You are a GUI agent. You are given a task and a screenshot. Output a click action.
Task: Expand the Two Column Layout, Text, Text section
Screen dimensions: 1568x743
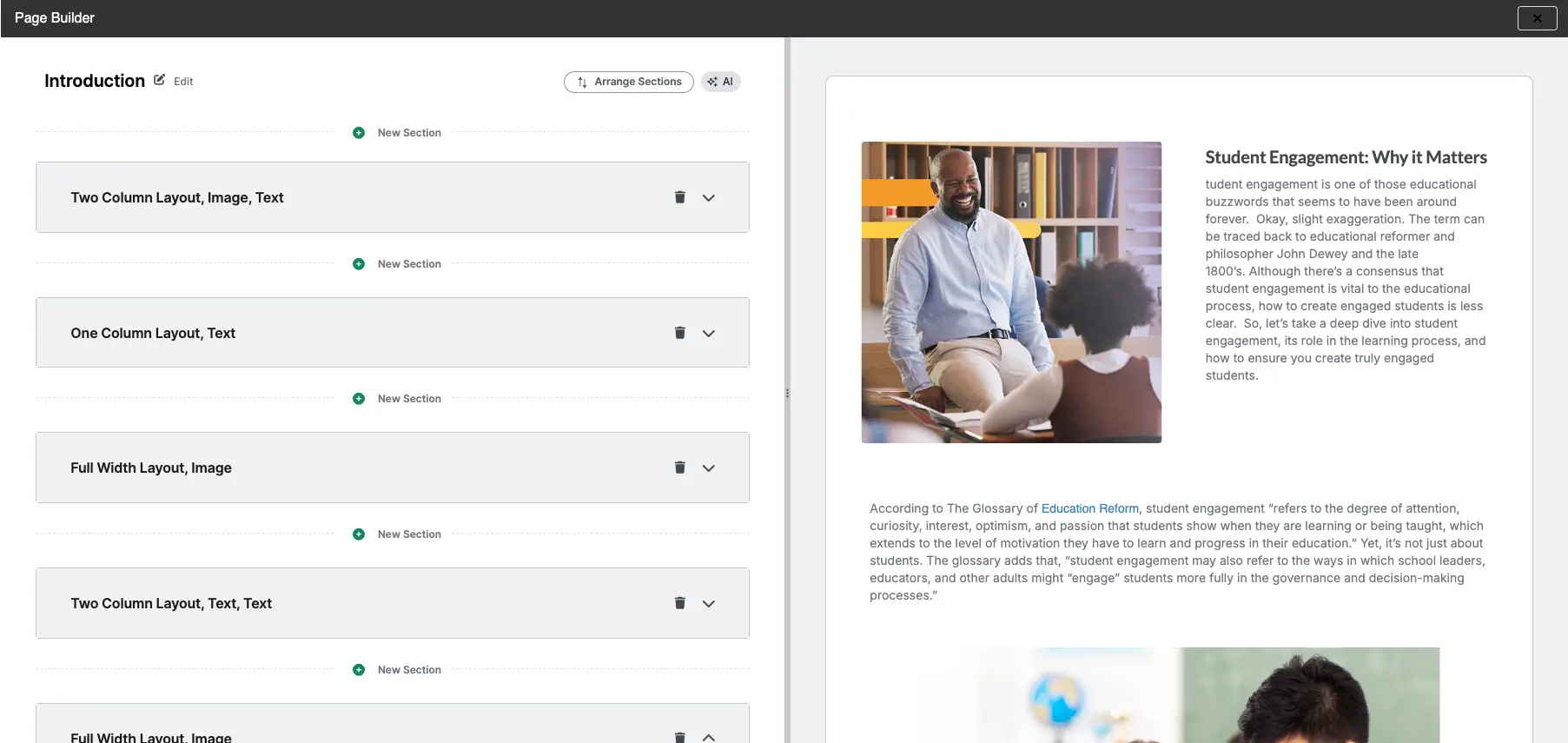[x=709, y=604]
